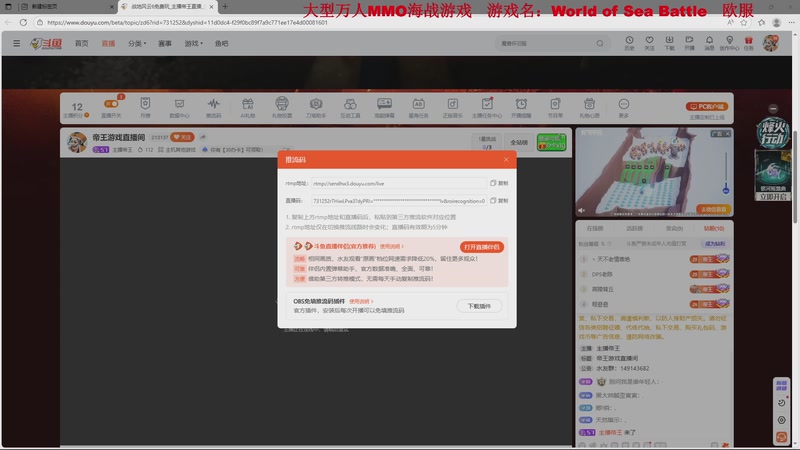Click the orange PC客户端 button

coord(707,107)
